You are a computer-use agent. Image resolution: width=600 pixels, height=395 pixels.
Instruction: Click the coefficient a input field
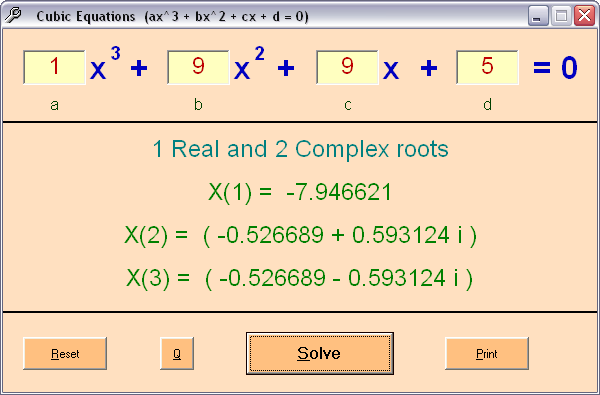point(54,67)
